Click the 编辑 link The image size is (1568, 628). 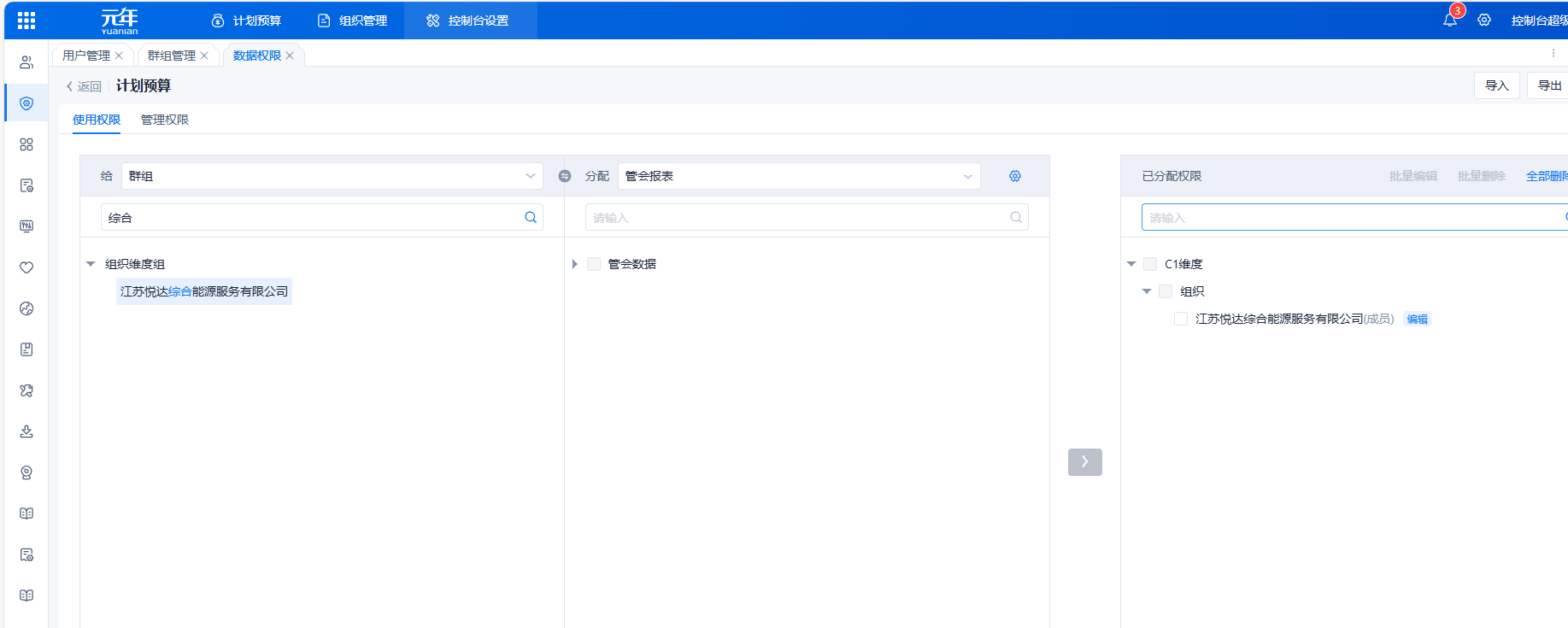tap(1417, 320)
